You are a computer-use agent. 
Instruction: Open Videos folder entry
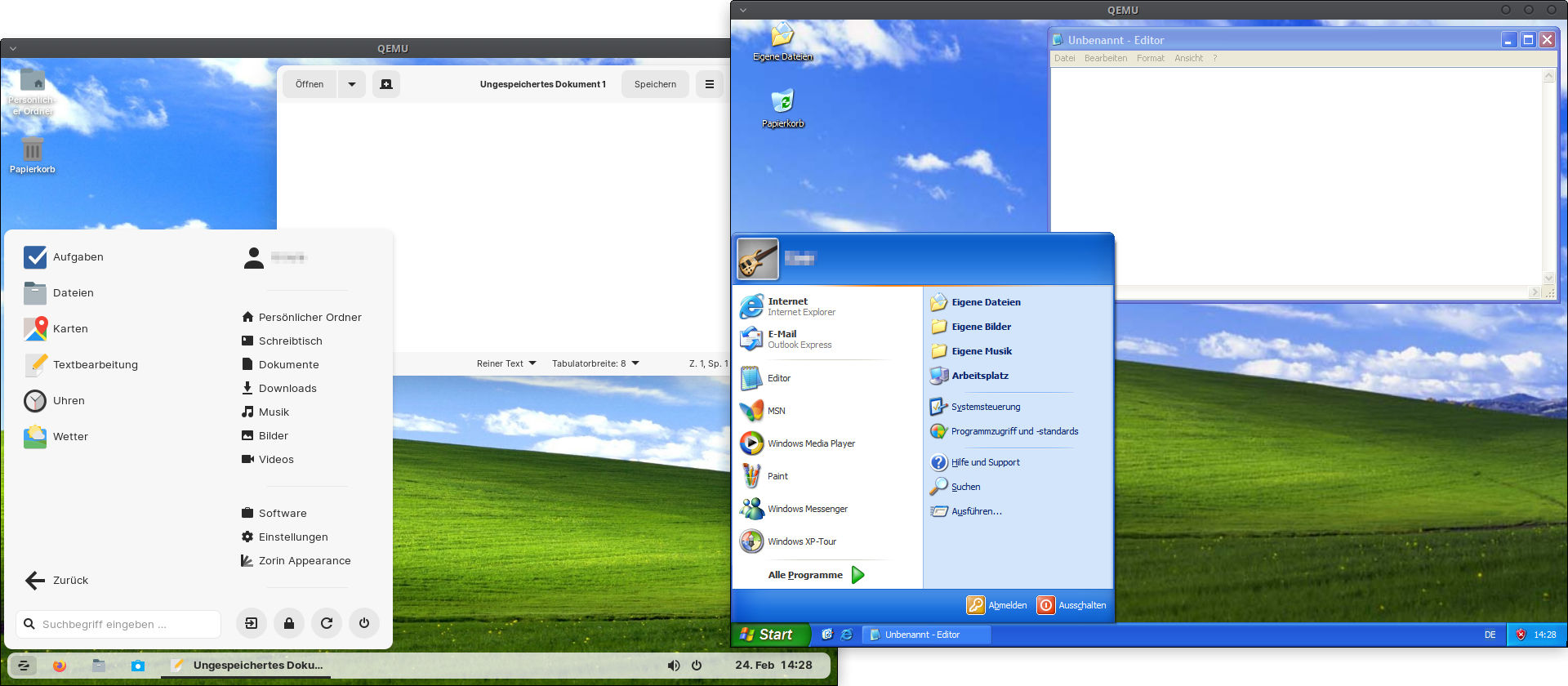click(x=268, y=459)
